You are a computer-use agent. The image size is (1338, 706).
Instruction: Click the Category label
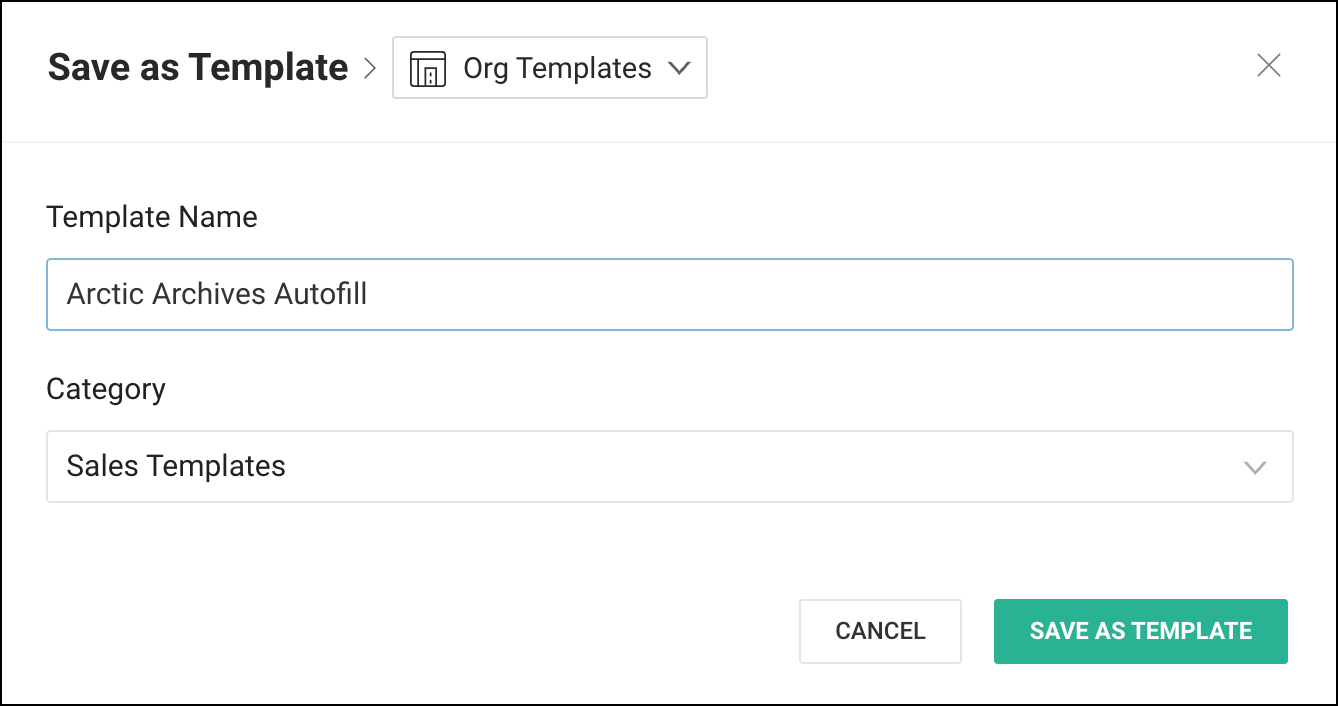coord(106,388)
